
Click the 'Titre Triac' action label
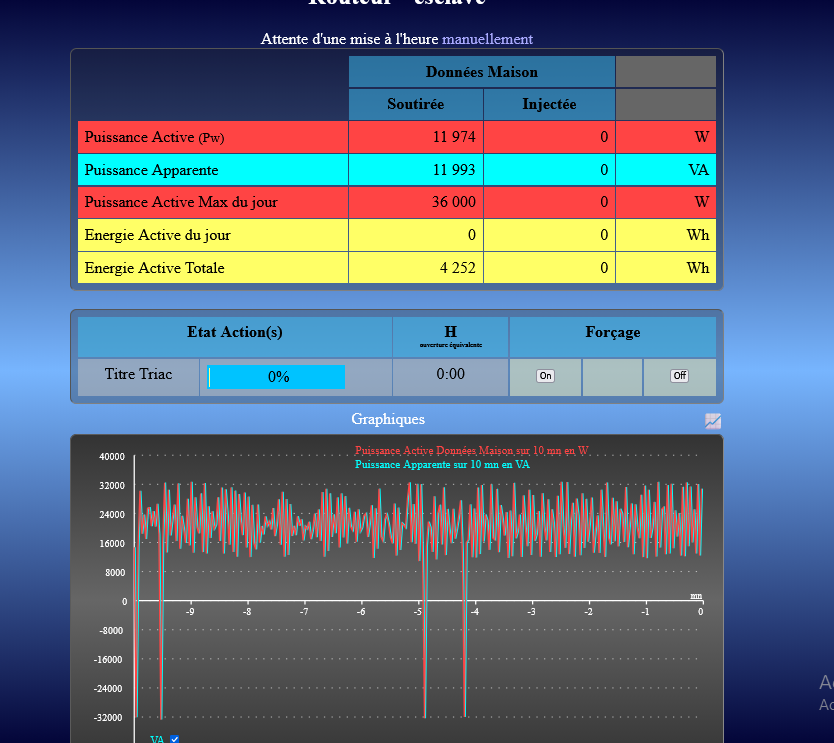[138, 374]
